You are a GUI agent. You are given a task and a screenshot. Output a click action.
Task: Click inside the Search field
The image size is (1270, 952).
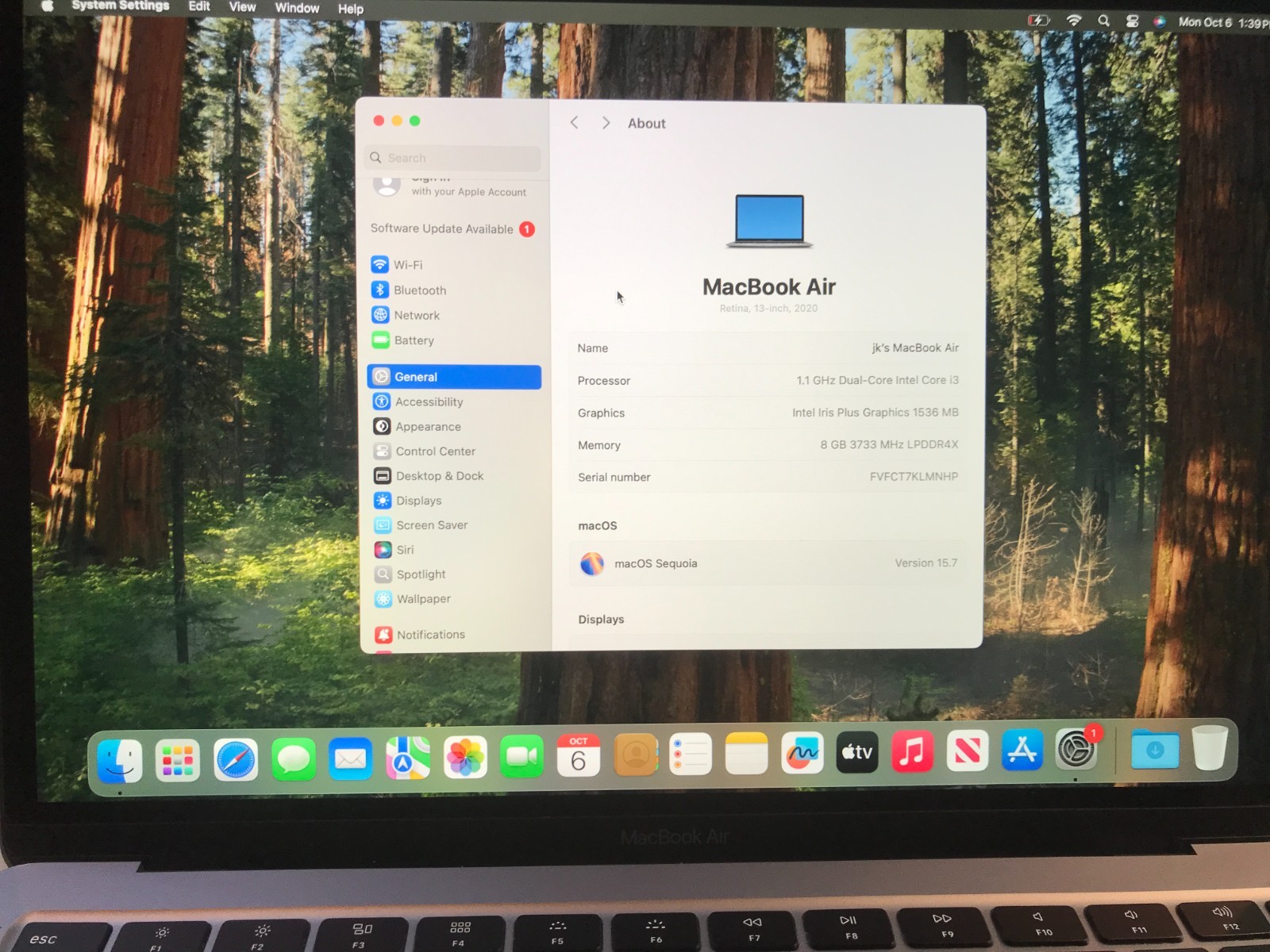tap(452, 158)
